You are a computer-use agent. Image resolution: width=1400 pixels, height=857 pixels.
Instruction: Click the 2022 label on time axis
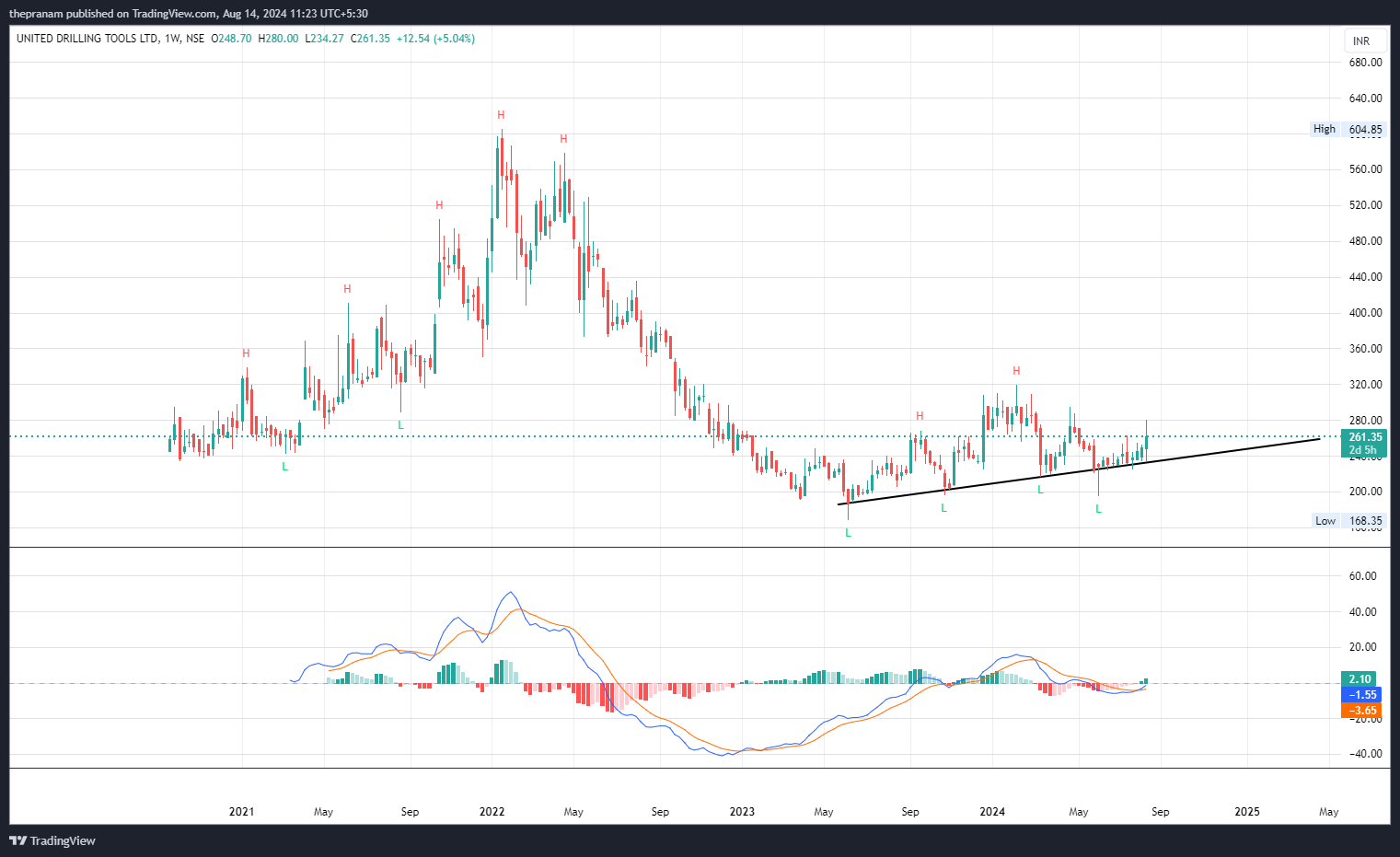coord(492,812)
